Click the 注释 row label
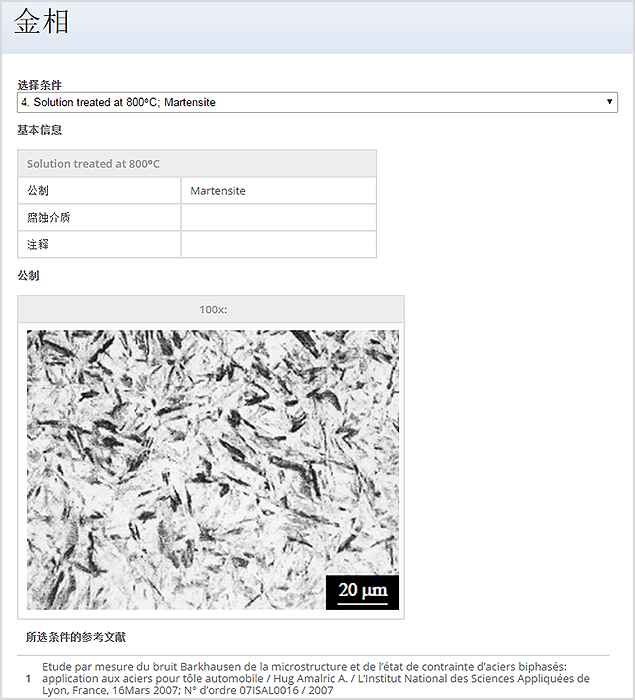 (99, 245)
